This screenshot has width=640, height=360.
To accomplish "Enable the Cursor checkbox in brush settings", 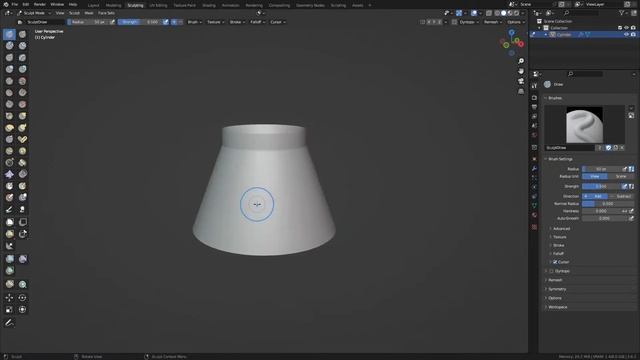I will [555, 262].
